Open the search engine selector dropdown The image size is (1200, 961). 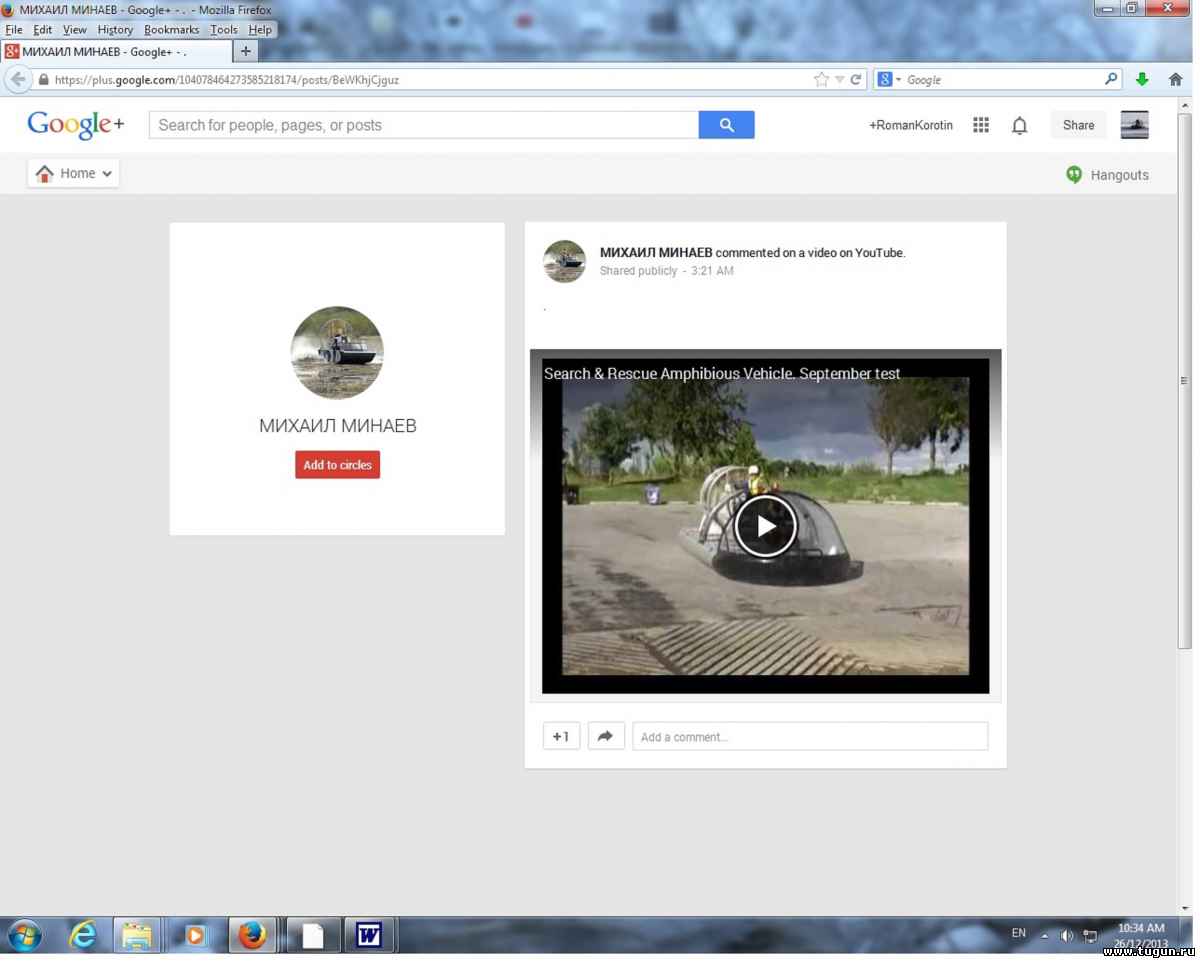[887, 79]
